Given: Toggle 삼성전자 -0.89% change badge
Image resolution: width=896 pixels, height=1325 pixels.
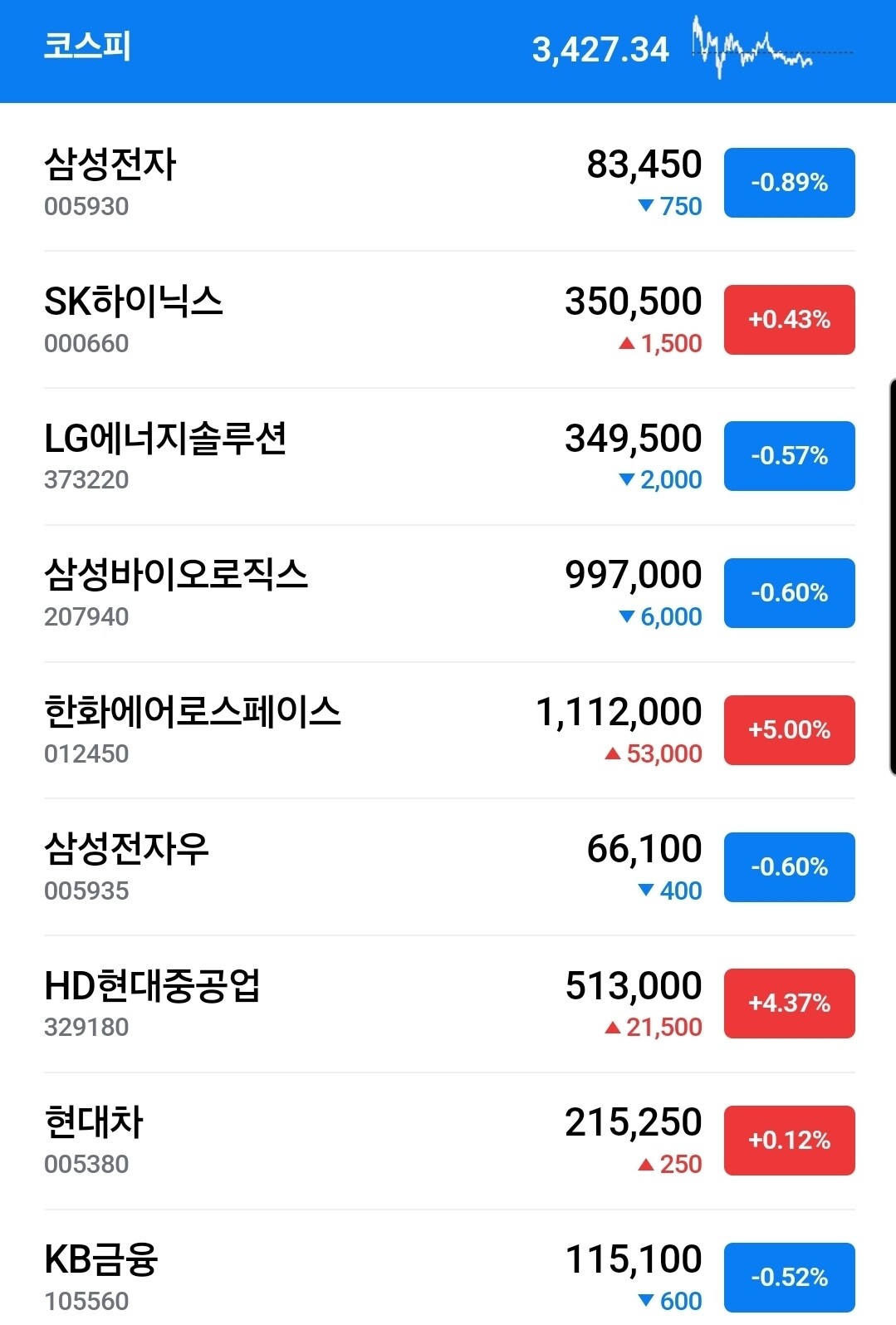Looking at the screenshot, I should [x=789, y=183].
